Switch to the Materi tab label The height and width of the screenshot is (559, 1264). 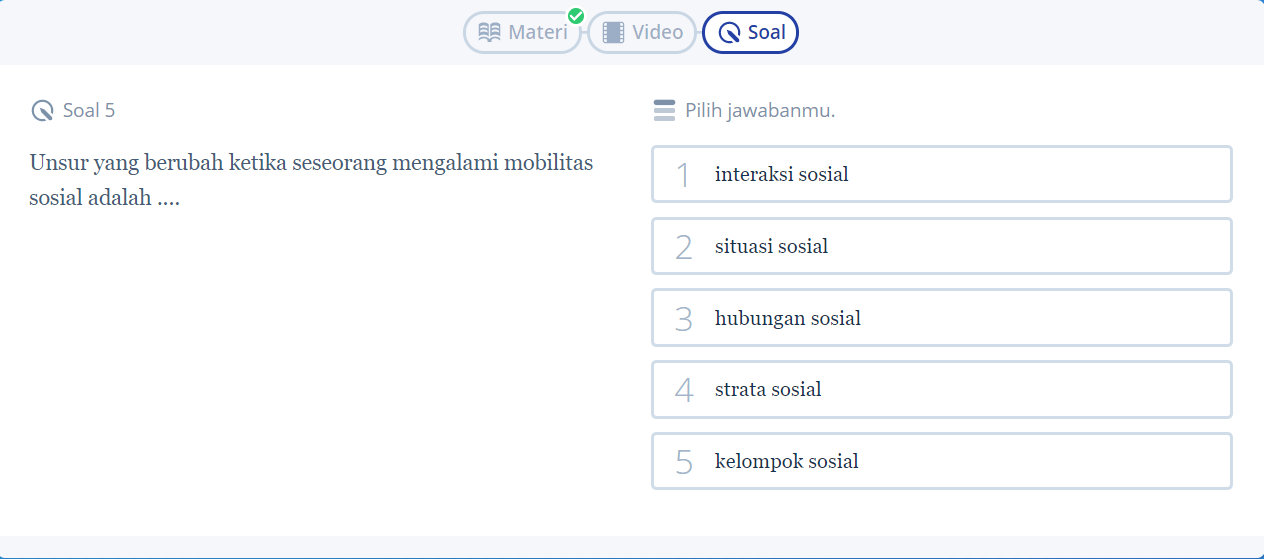click(537, 32)
